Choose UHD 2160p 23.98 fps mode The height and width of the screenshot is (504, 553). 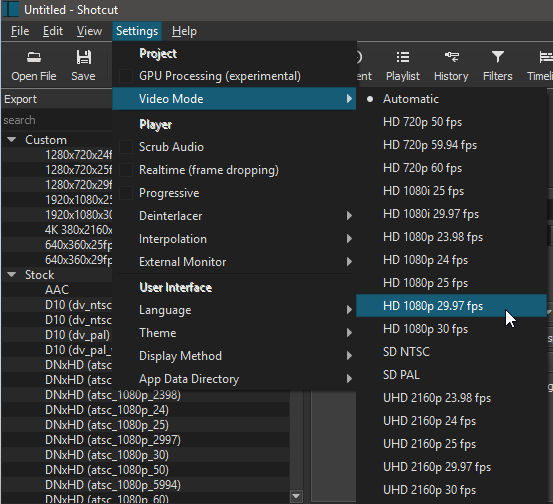click(x=451, y=398)
